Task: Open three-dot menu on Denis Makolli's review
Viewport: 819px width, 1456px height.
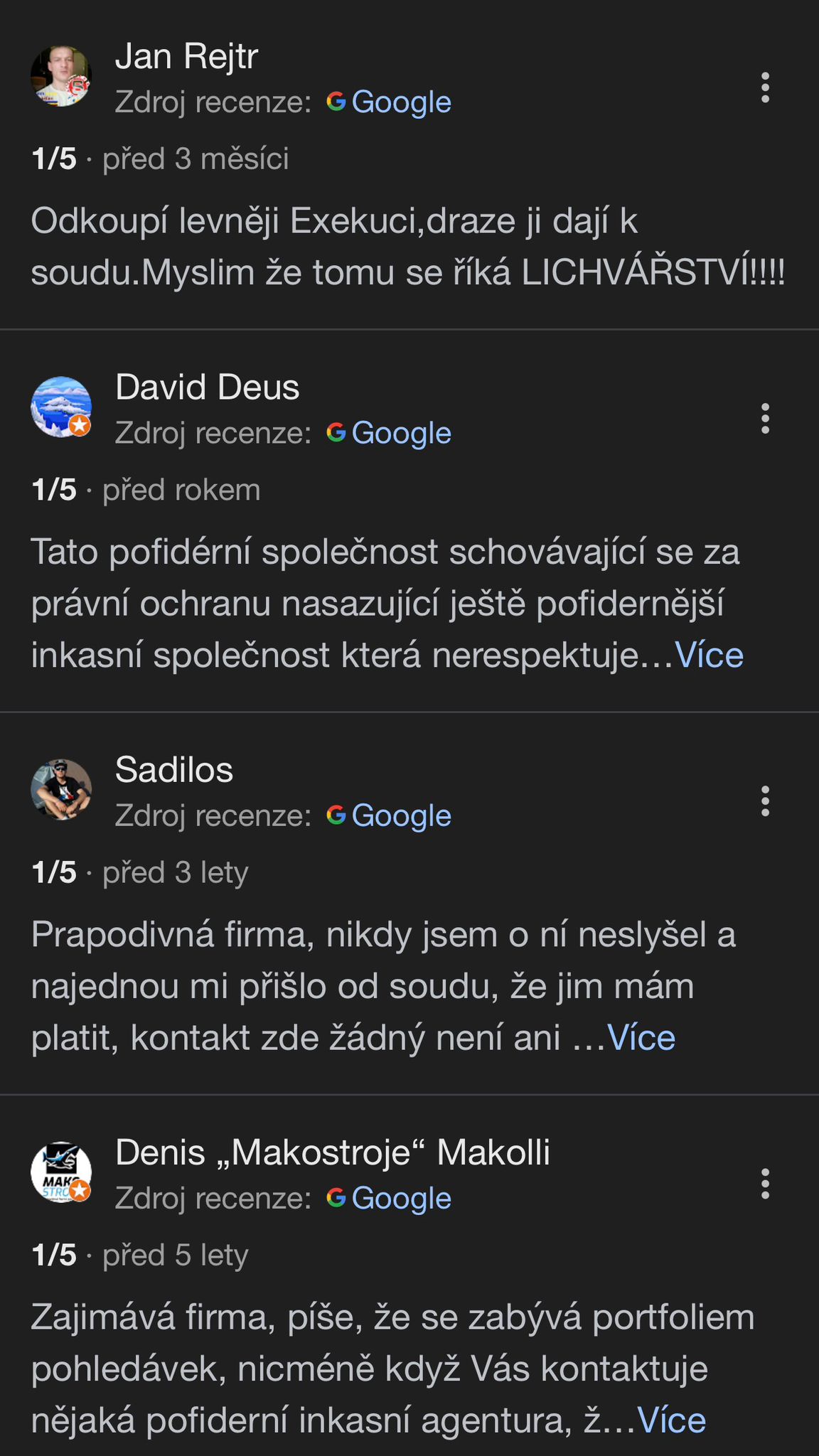Action: point(765,1184)
